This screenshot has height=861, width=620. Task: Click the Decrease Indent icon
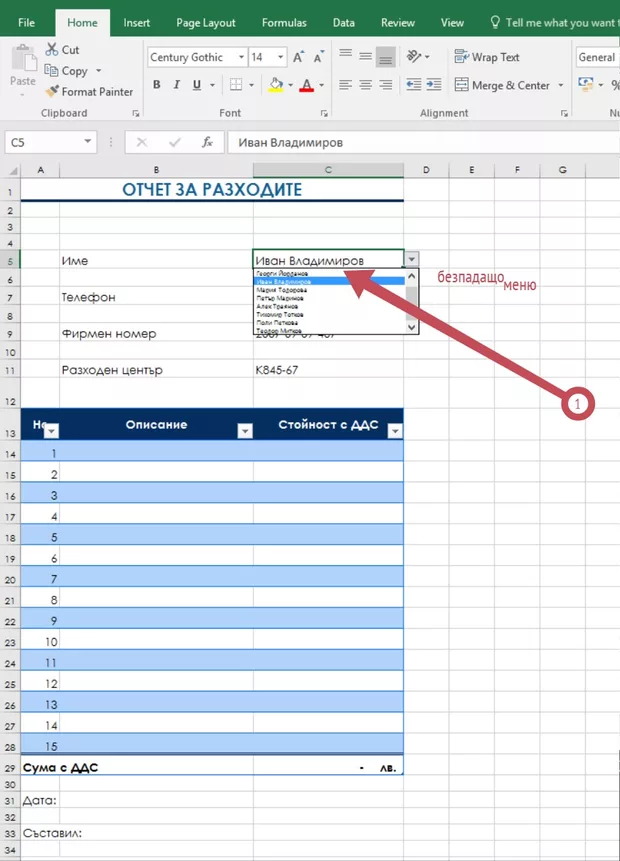(x=414, y=85)
